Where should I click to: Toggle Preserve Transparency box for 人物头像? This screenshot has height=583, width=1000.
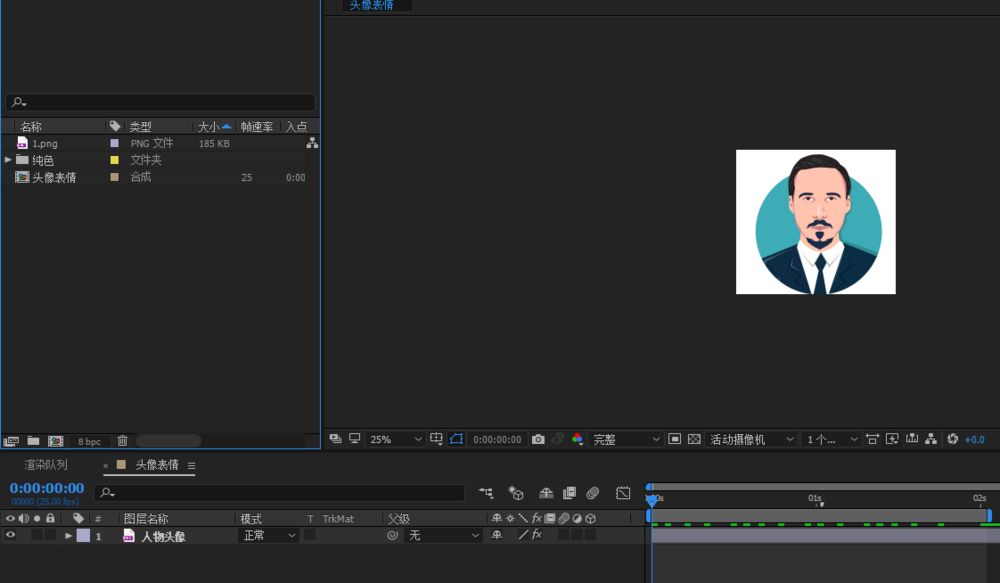tap(309, 535)
